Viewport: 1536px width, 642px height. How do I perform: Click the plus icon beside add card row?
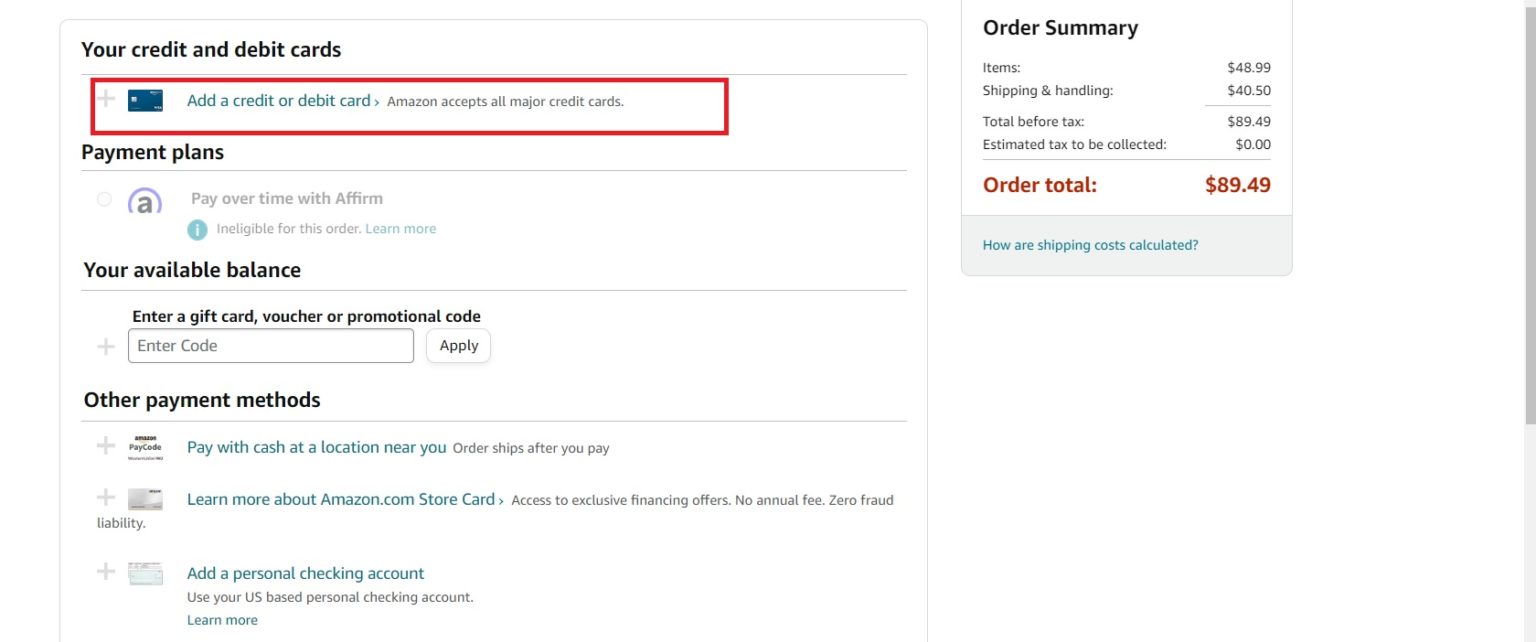click(x=105, y=100)
